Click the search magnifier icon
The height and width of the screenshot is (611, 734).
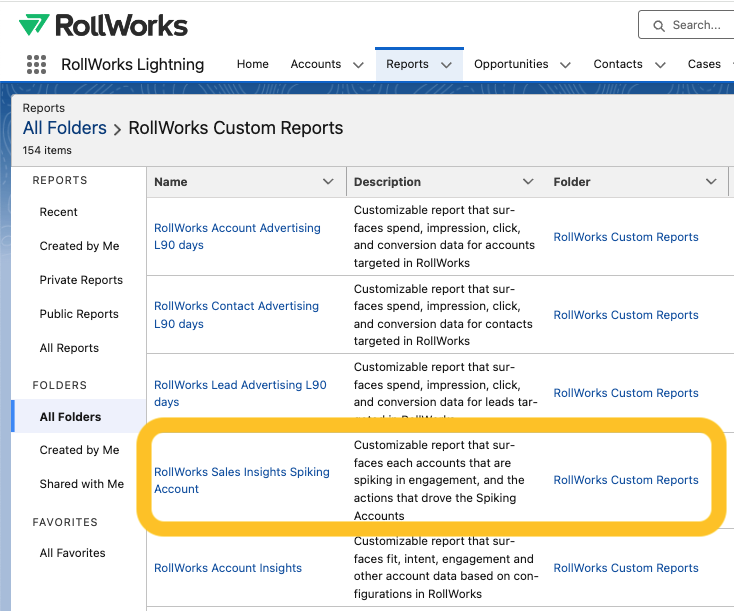tap(659, 25)
